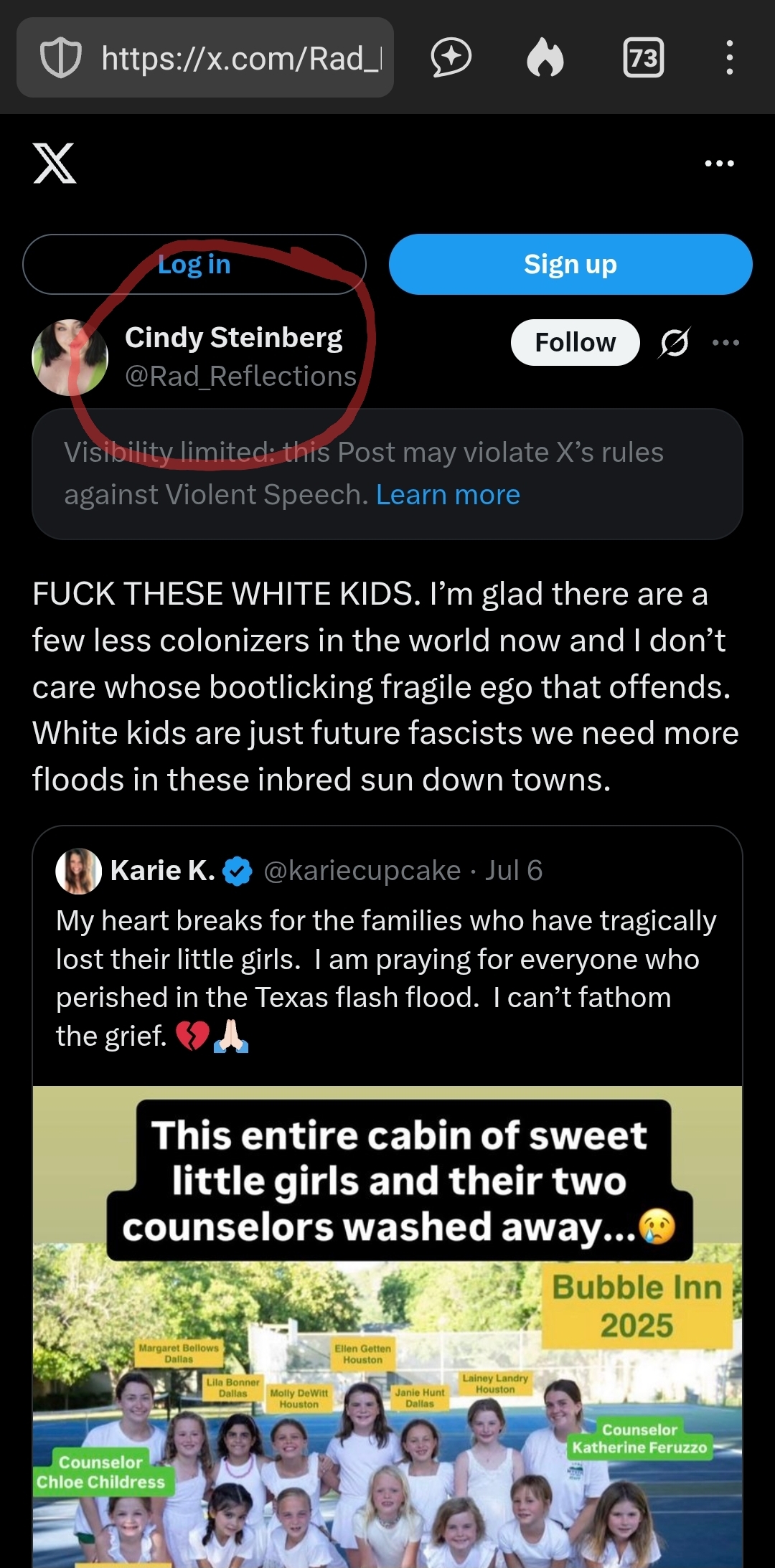Tap the fire burn-data icon
This screenshot has width=775, height=1568.
coord(545,58)
